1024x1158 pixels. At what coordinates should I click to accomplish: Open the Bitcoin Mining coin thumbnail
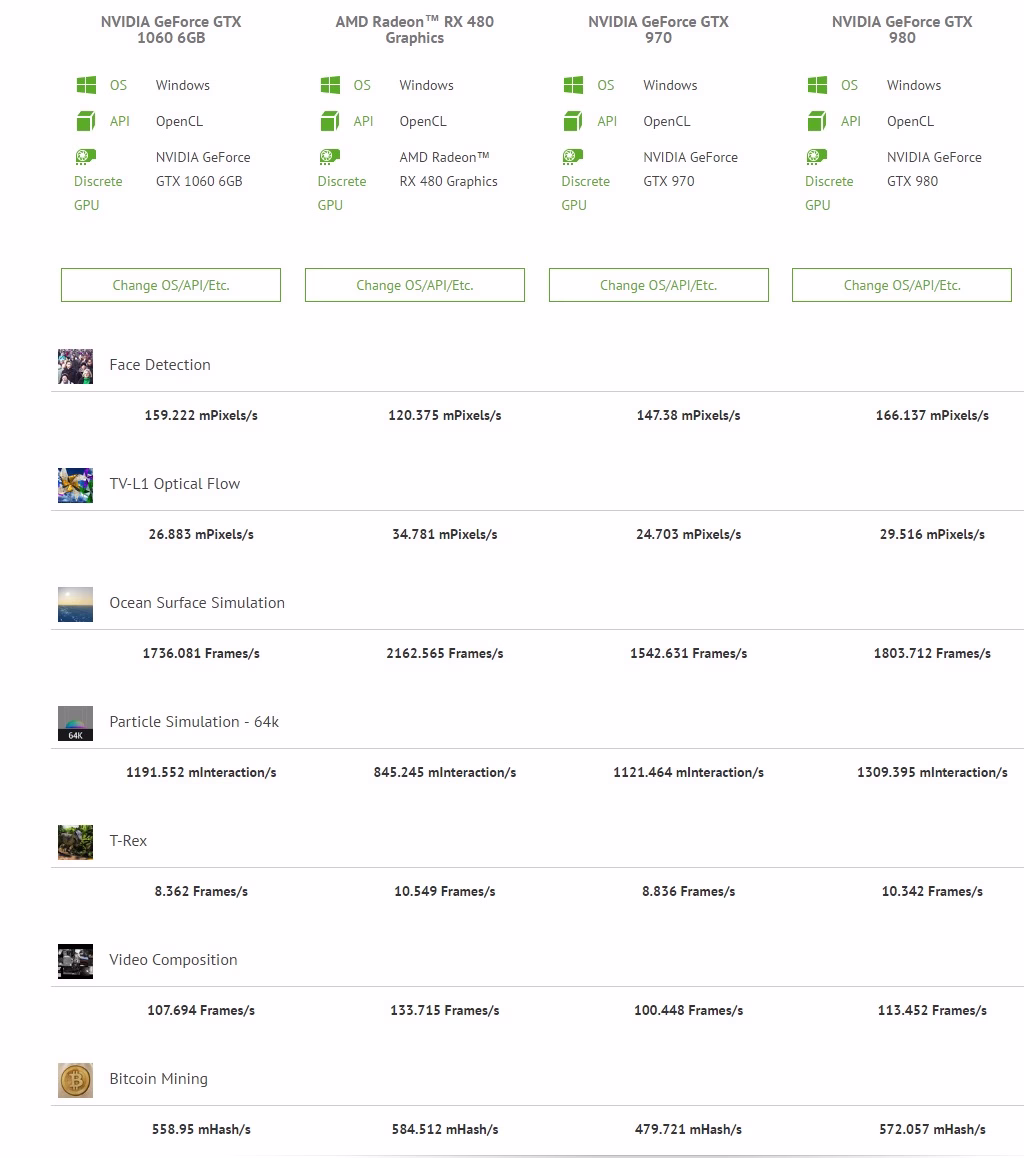(x=75, y=1080)
